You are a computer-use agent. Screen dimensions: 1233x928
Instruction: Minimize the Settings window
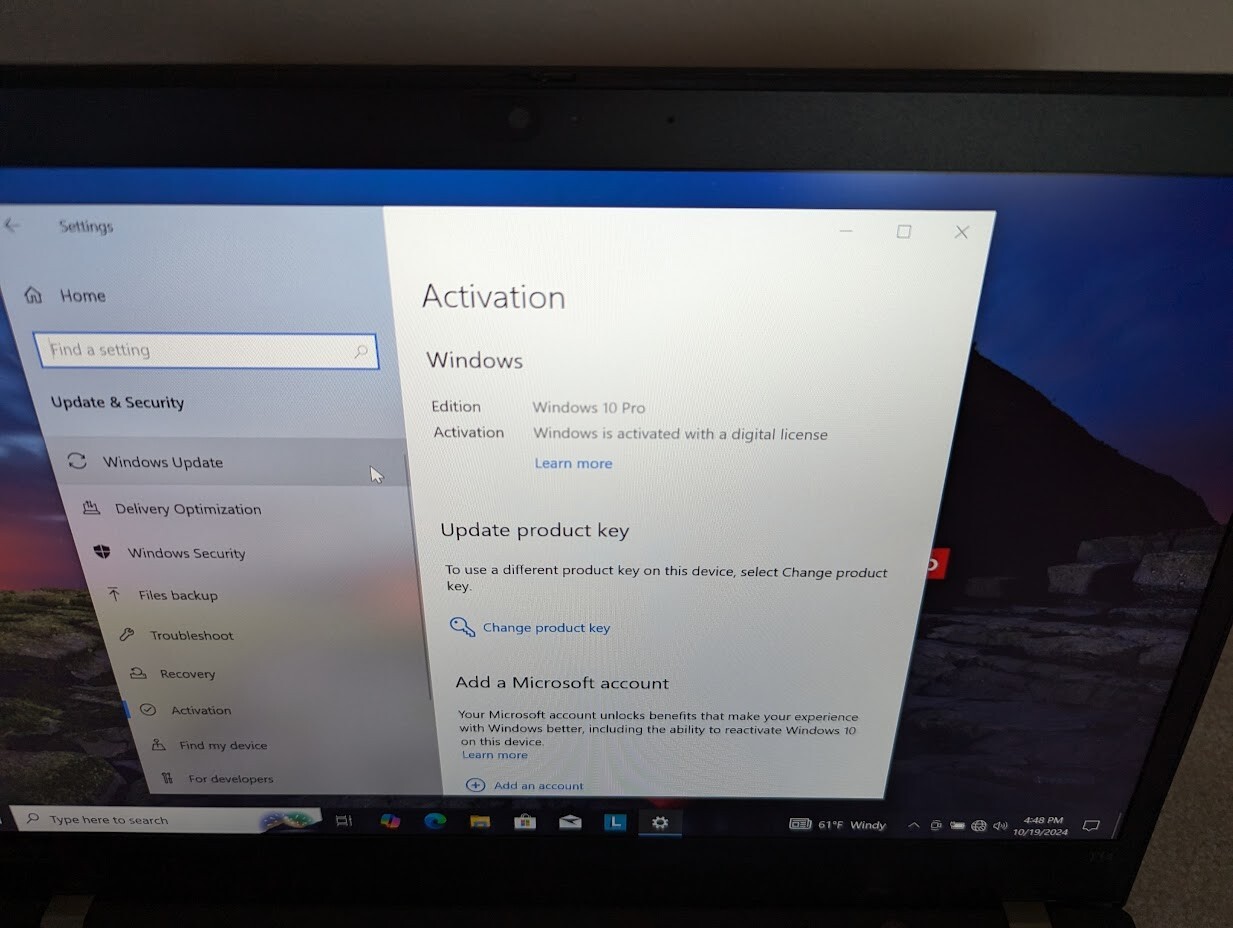[846, 231]
